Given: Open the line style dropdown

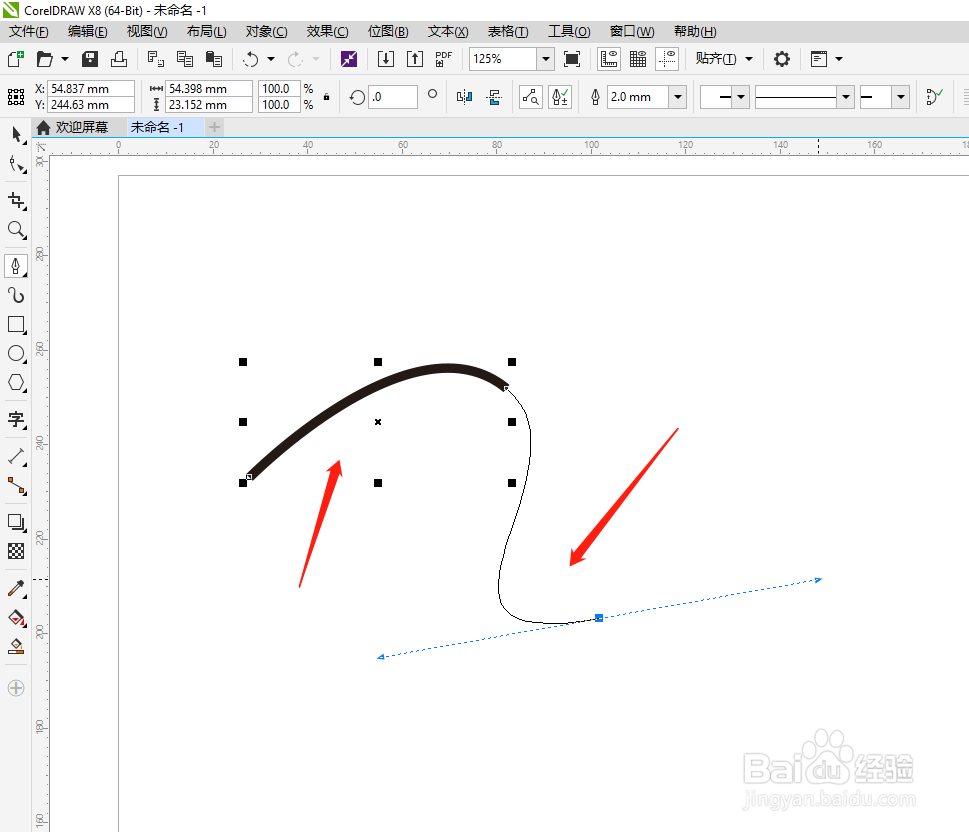Looking at the screenshot, I should 845,96.
